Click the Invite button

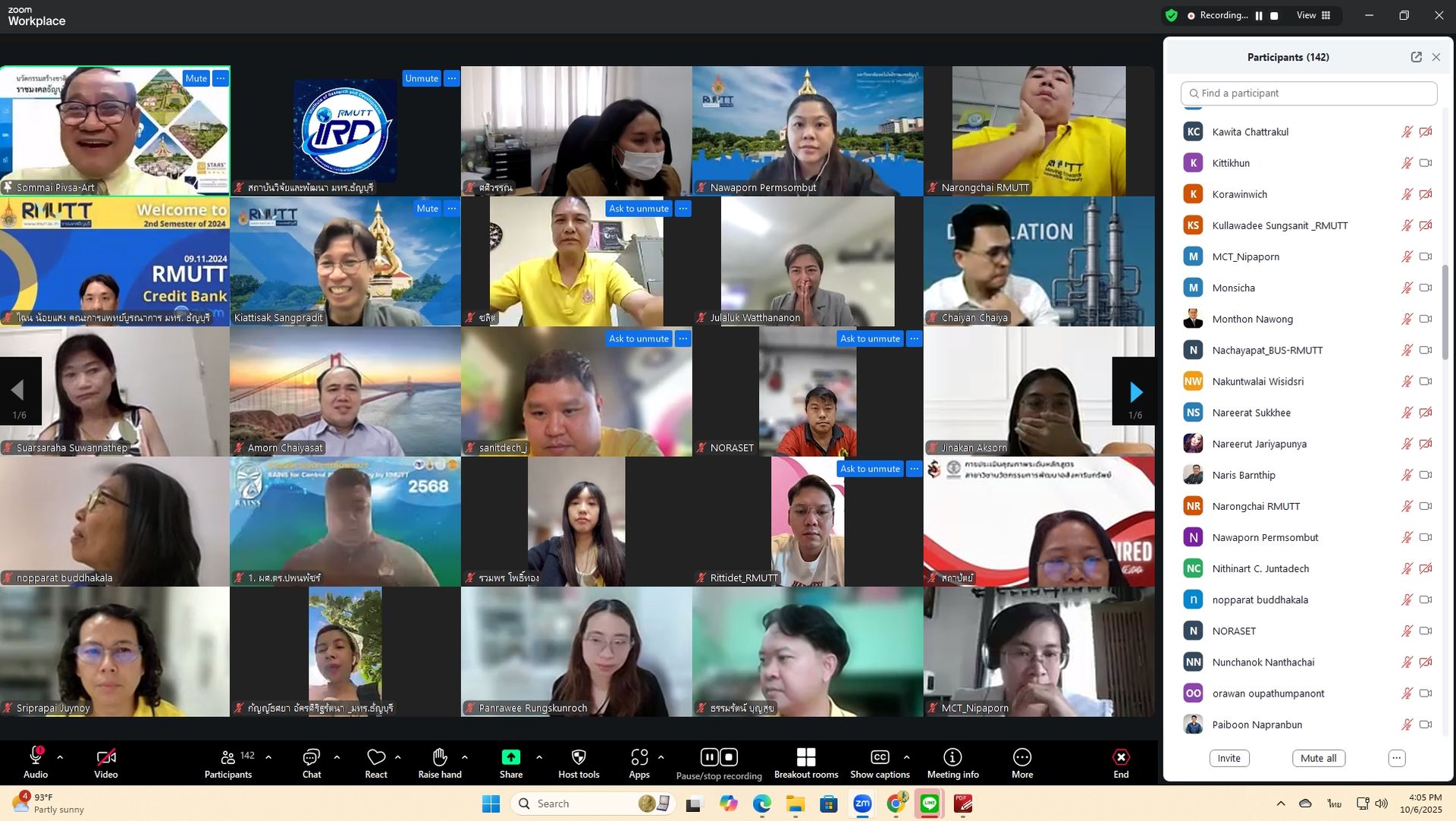[1228, 758]
